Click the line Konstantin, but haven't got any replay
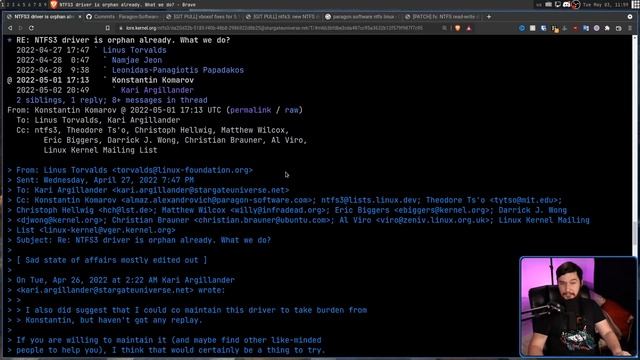 point(114,320)
